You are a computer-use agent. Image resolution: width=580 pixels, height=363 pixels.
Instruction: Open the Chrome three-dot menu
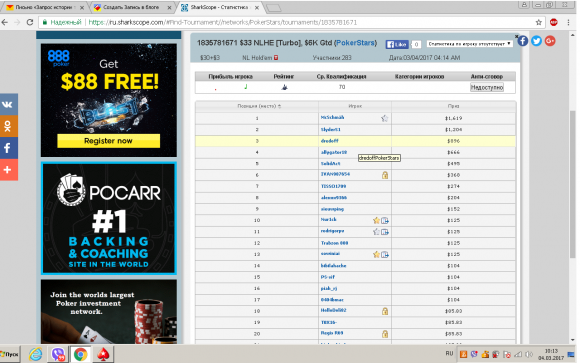(x=569, y=23)
